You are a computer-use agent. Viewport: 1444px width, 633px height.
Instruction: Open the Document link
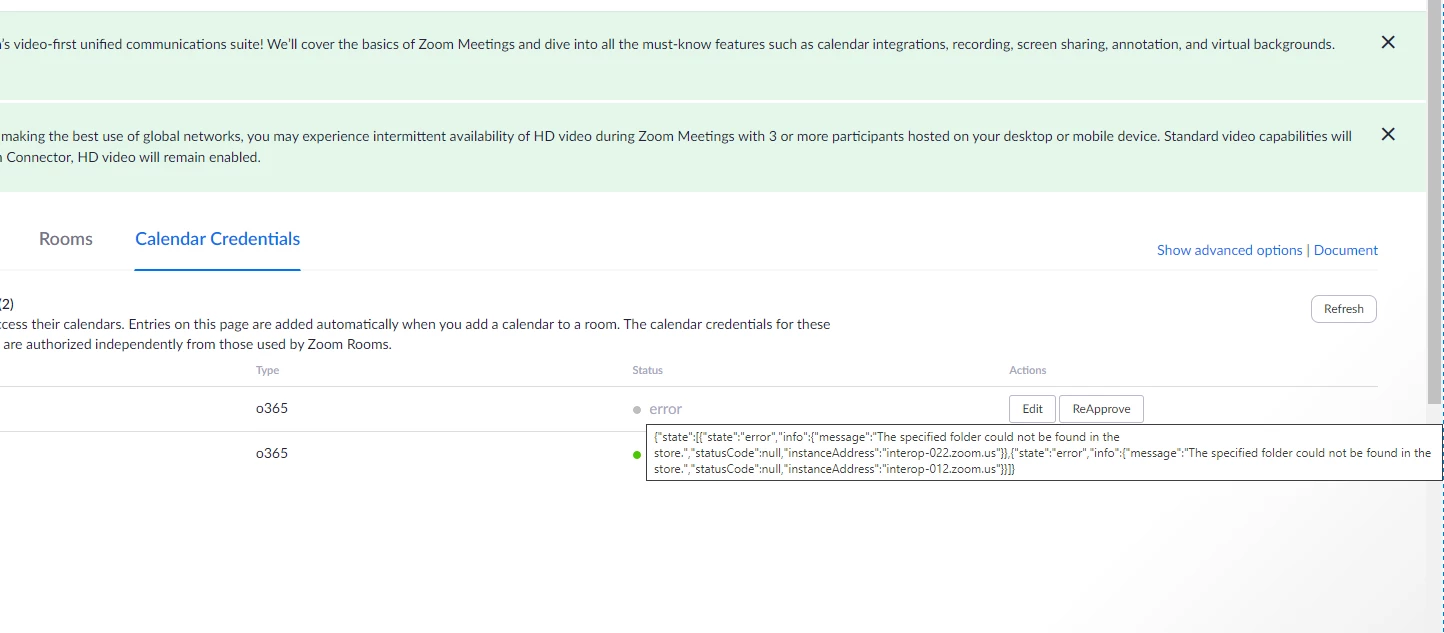click(1346, 250)
